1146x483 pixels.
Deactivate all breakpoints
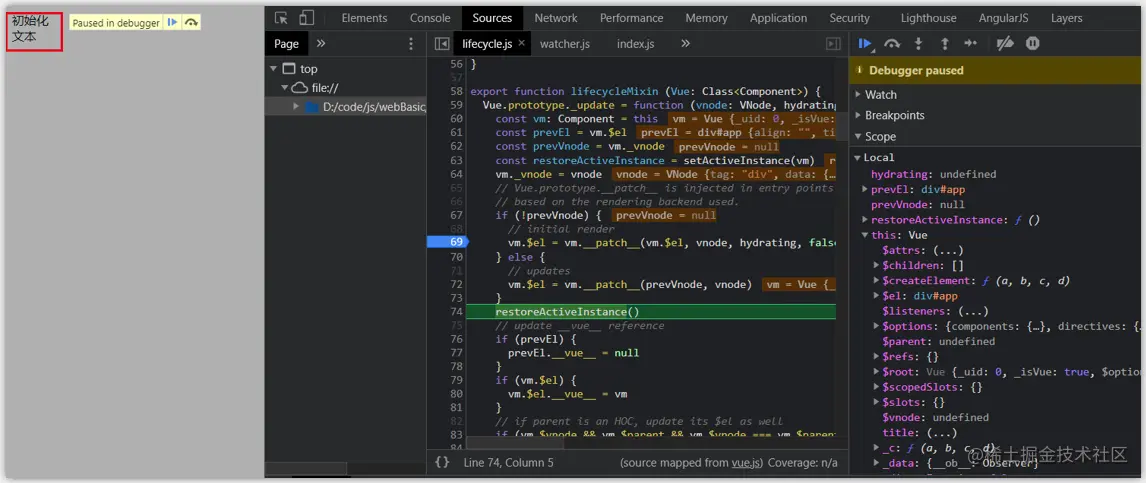1005,43
